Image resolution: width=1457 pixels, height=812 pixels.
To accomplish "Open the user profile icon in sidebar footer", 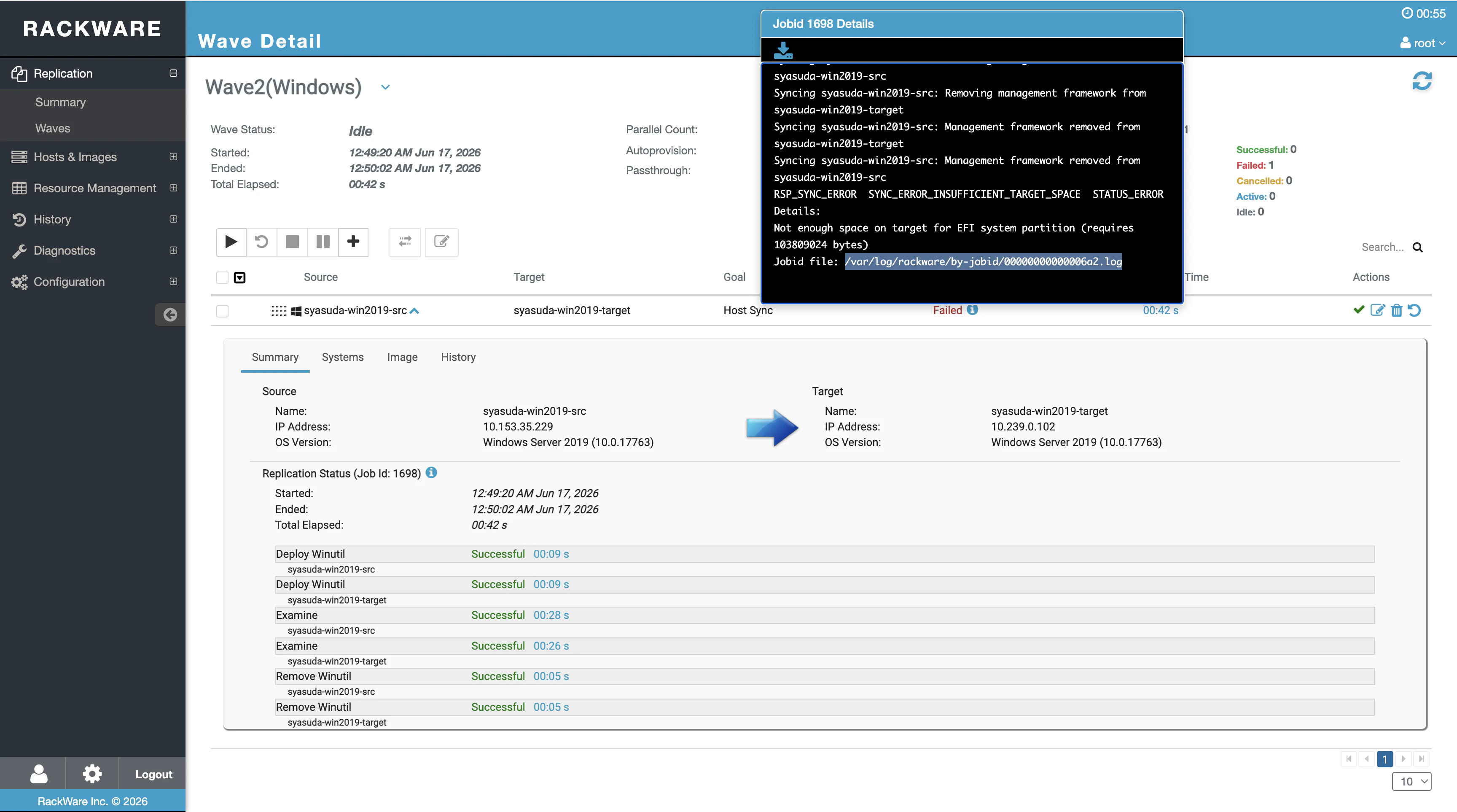I will 38,774.
